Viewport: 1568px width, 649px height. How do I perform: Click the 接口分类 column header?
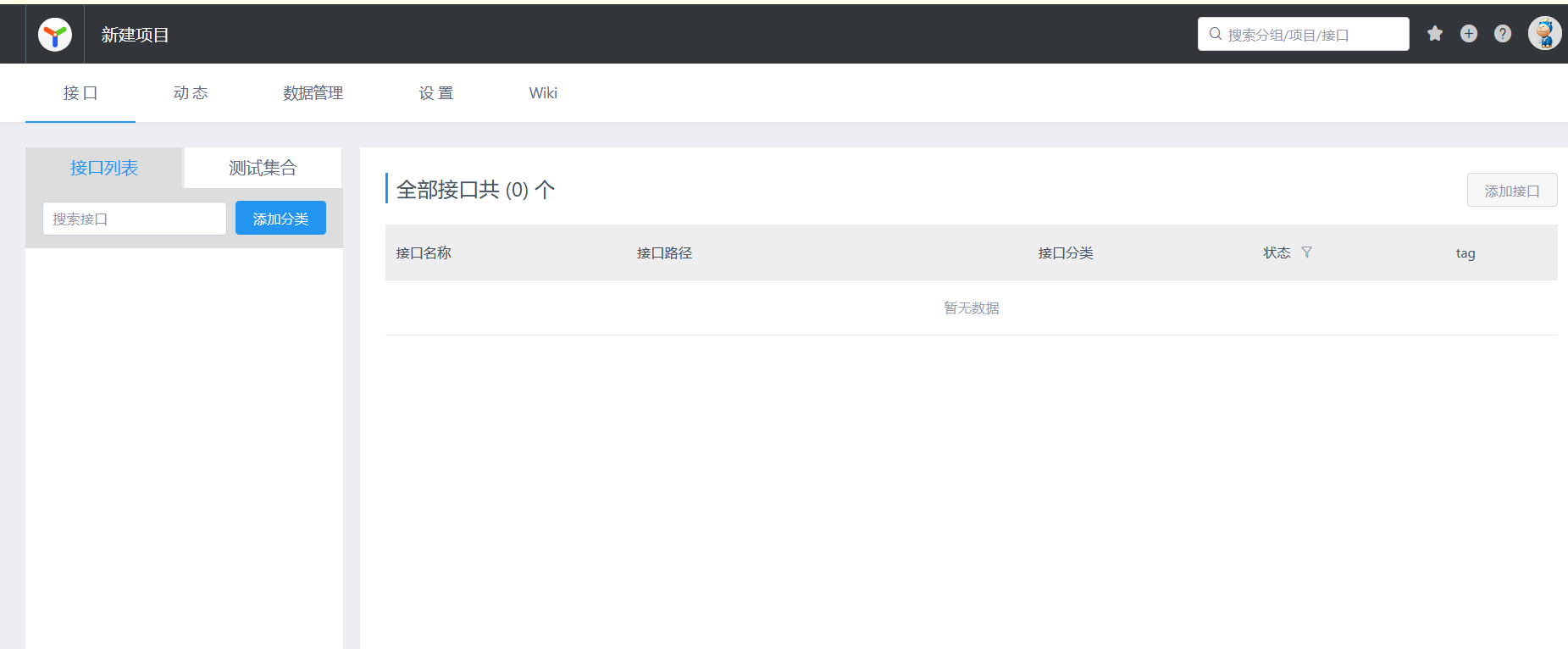[1066, 252]
